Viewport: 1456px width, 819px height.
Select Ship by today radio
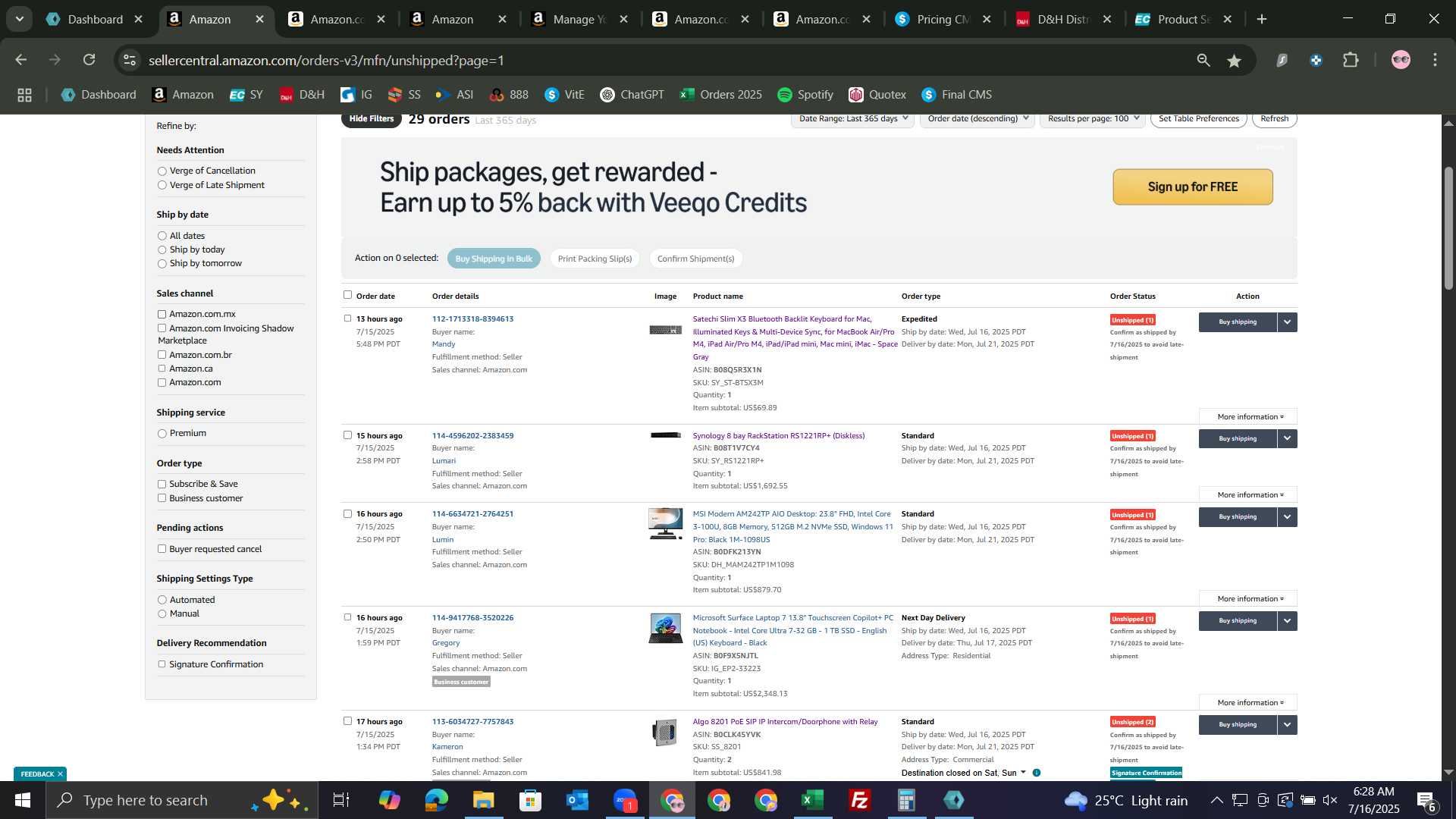pyautogui.click(x=162, y=250)
